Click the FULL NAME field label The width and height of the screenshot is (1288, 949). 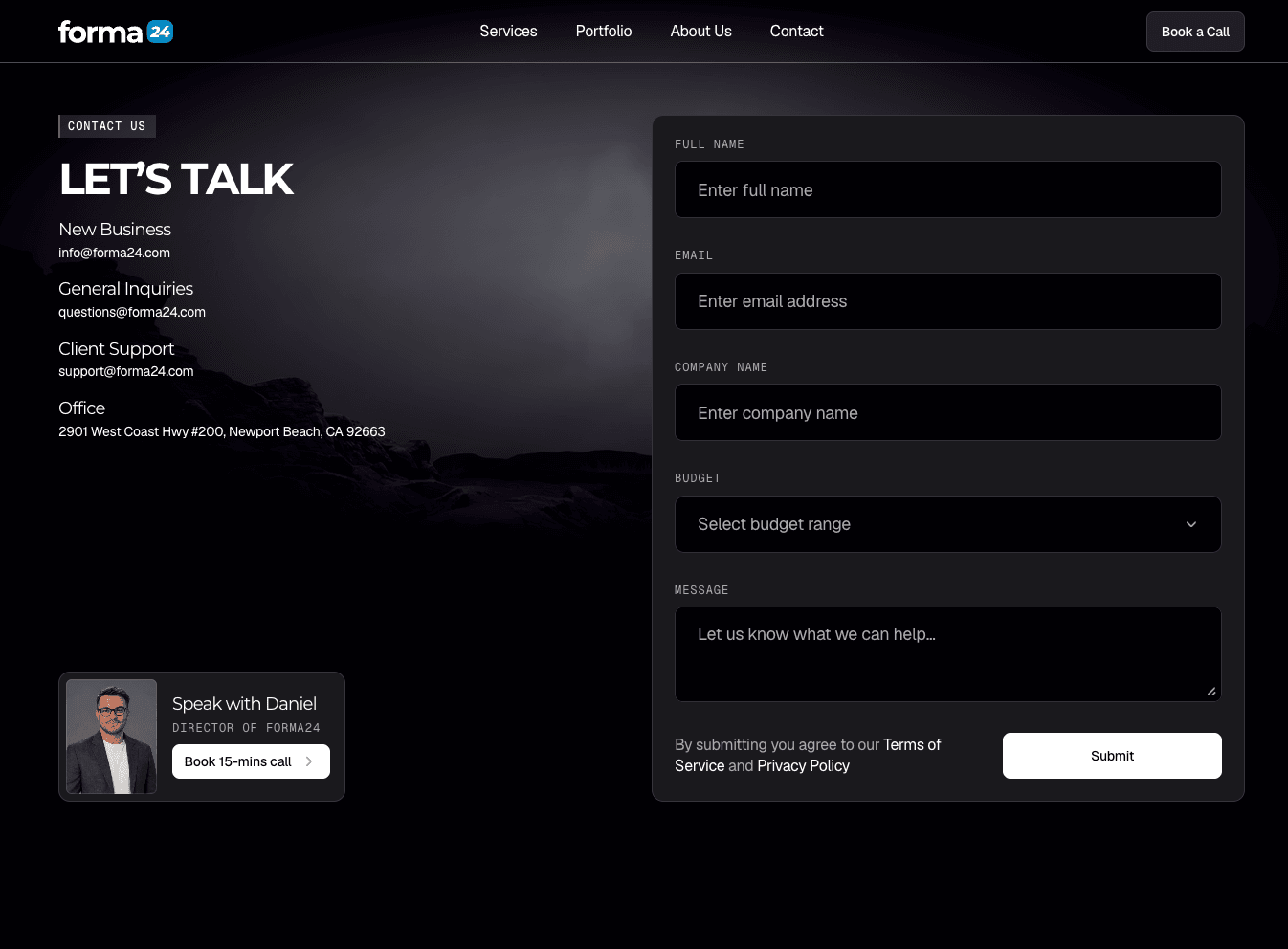pos(709,144)
